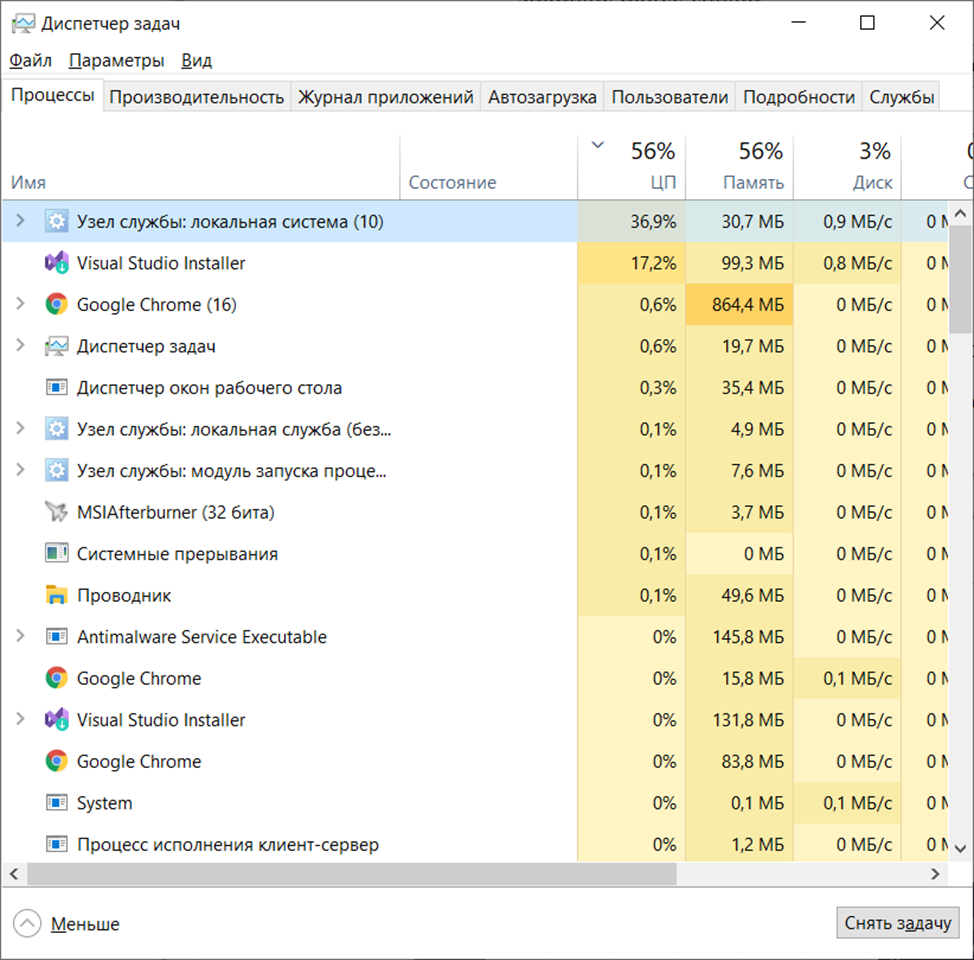This screenshot has width=974, height=960.
Task: Select the Visual Studio Installer process icon
Action: (x=55, y=263)
